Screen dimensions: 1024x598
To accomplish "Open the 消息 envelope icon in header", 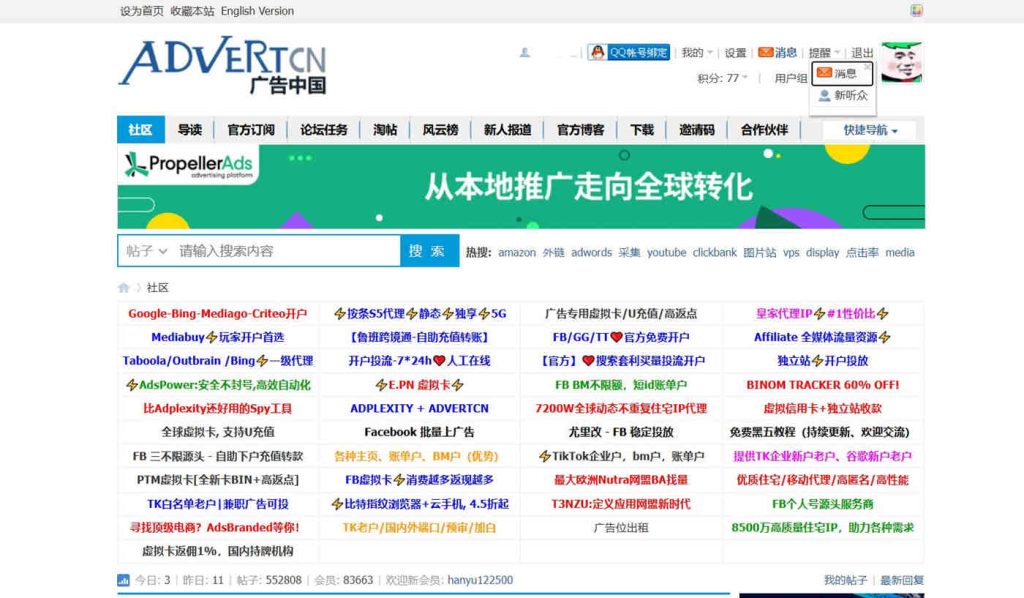I will (x=765, y=53).
